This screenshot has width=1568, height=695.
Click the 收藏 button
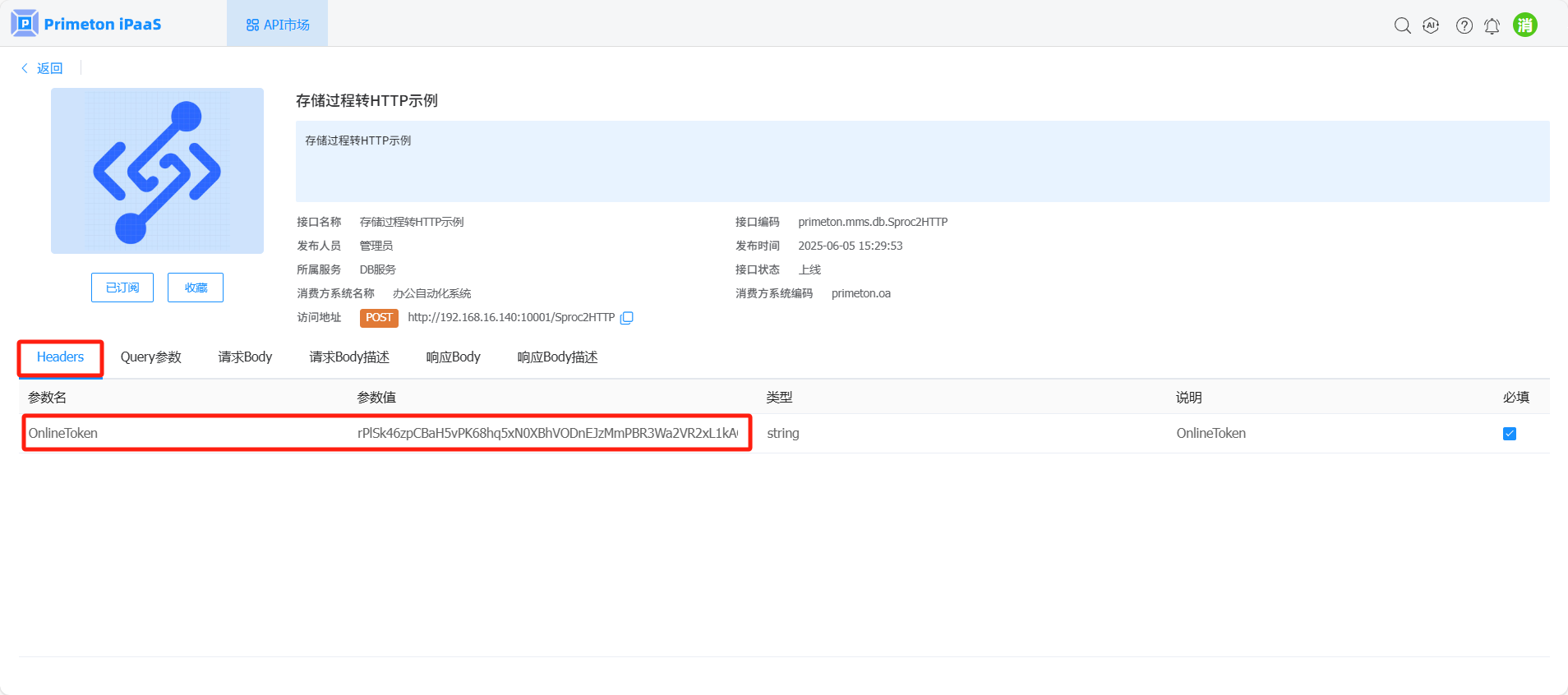(196, 288)
